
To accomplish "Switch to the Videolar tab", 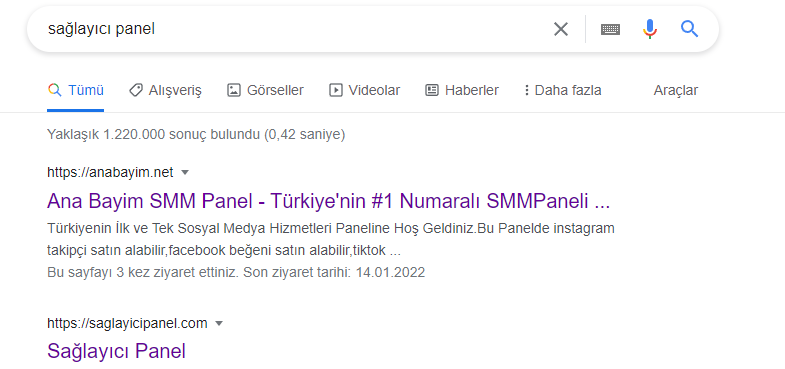I will [x=364, y=90].
